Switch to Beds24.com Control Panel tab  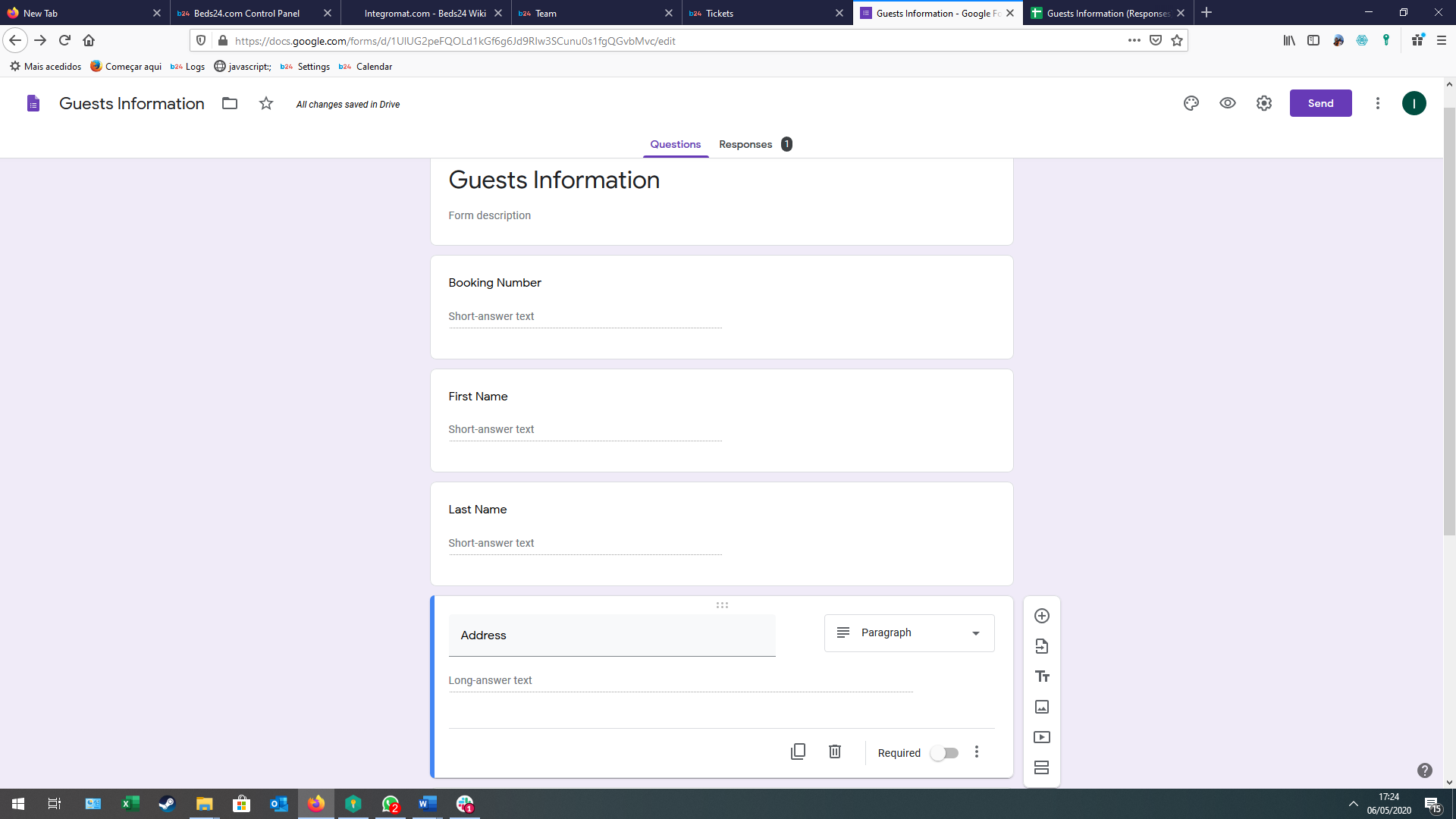coord(255,13)
